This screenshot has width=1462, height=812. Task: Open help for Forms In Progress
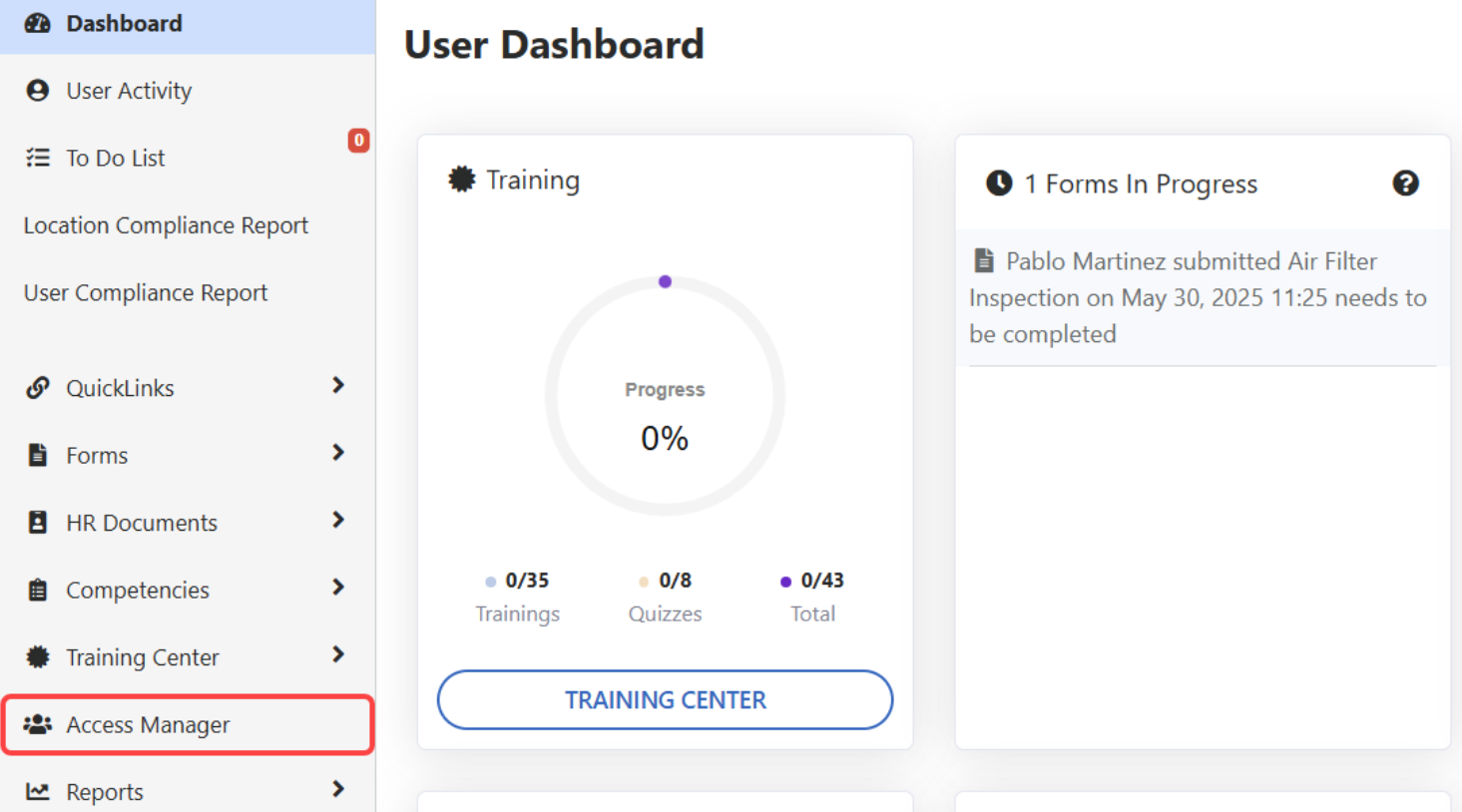click(1405, 184)
